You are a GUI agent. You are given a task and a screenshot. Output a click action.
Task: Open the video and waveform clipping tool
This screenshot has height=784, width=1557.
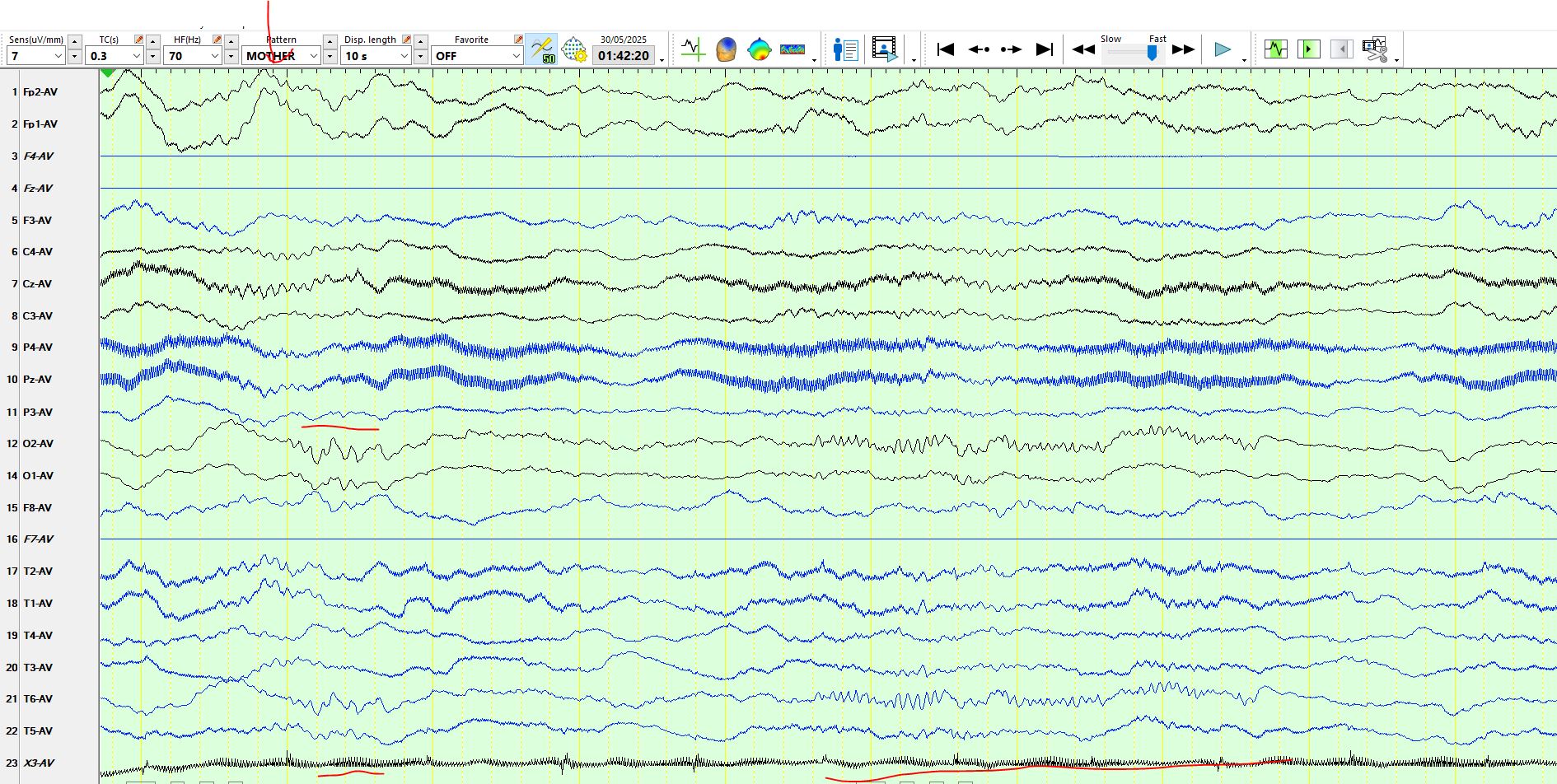1374,49
